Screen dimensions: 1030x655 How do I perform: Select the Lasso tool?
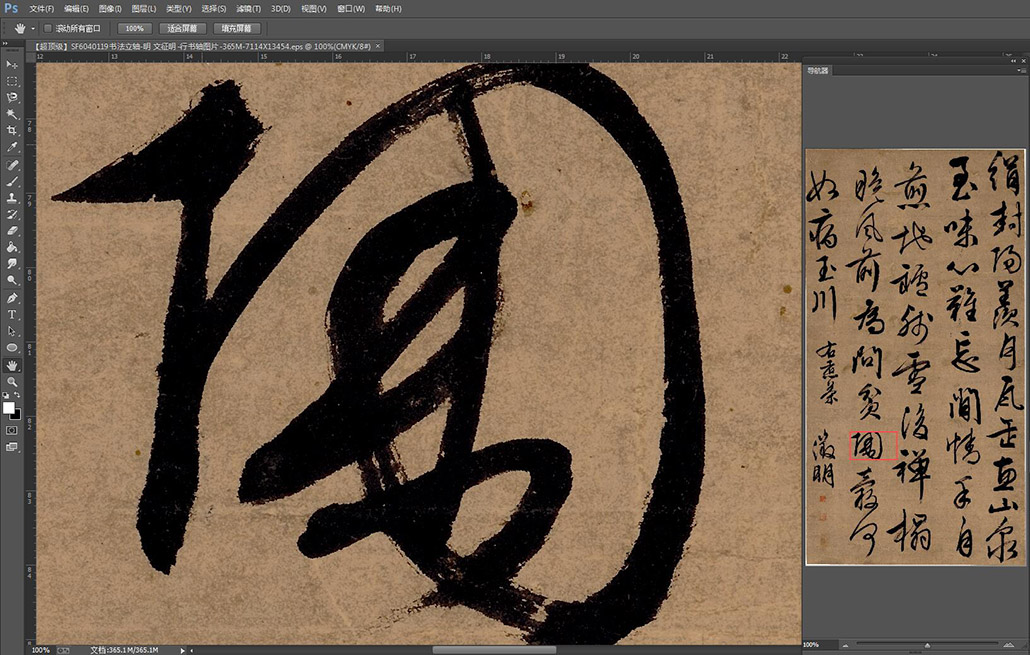pos(12,98)
